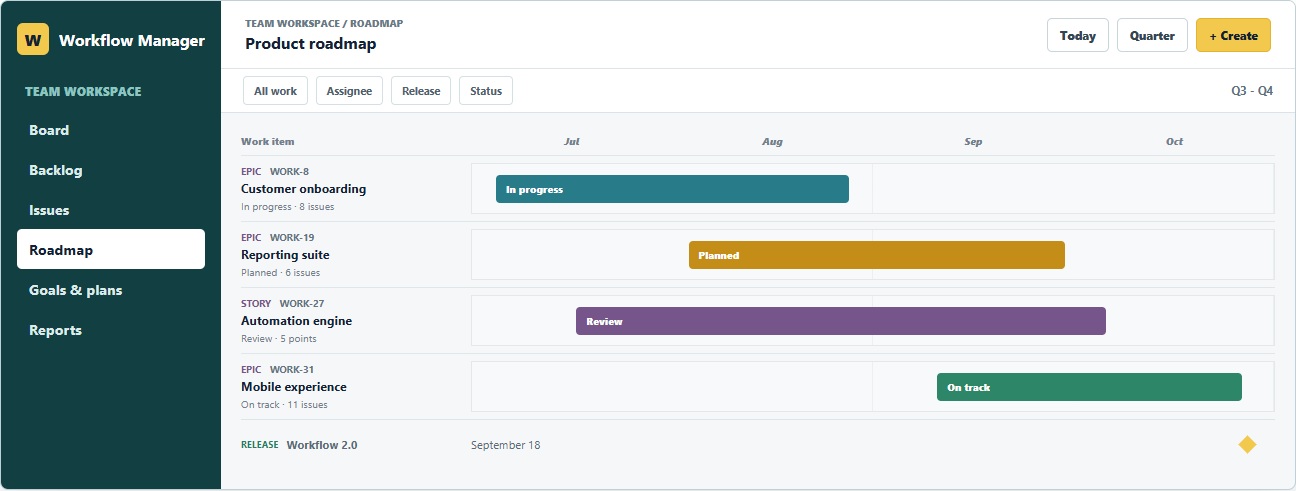Click the TEAM WORKSPACE / ROADMAP breadcrumb

tap(324, 23)
